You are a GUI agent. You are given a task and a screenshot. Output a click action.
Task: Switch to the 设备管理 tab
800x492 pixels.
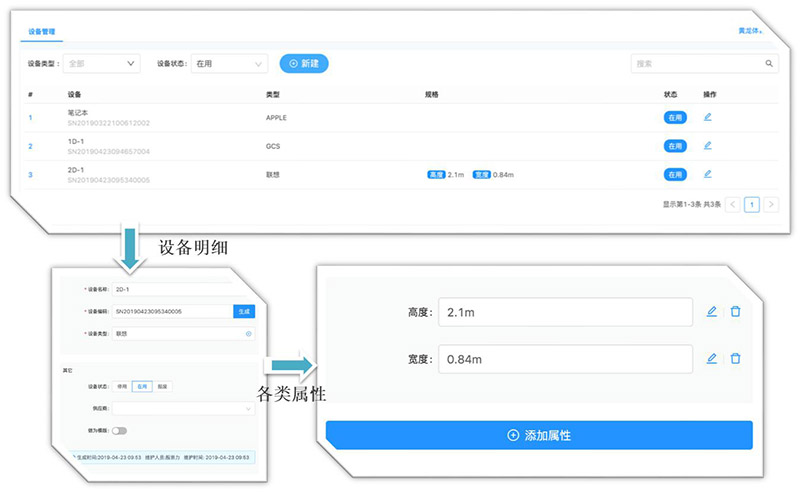[x=42, y=32]
